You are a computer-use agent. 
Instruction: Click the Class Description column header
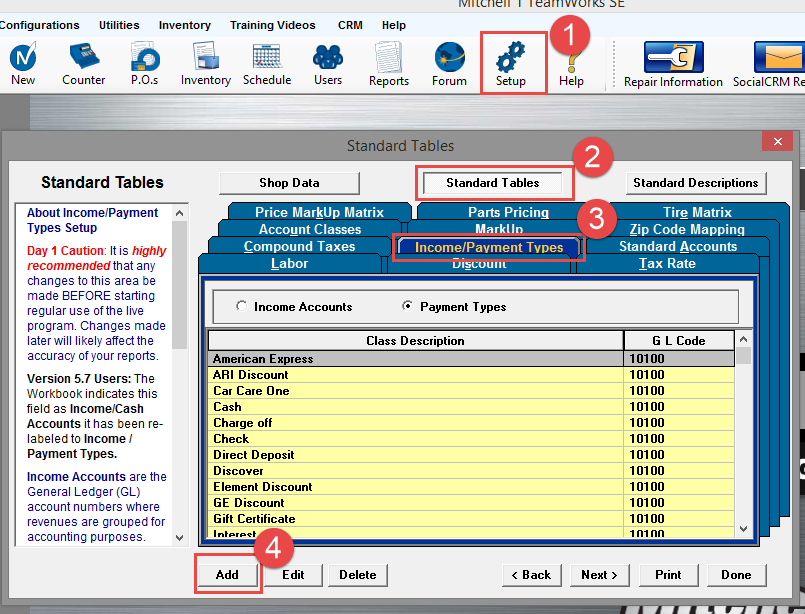(x=415, y=340)
